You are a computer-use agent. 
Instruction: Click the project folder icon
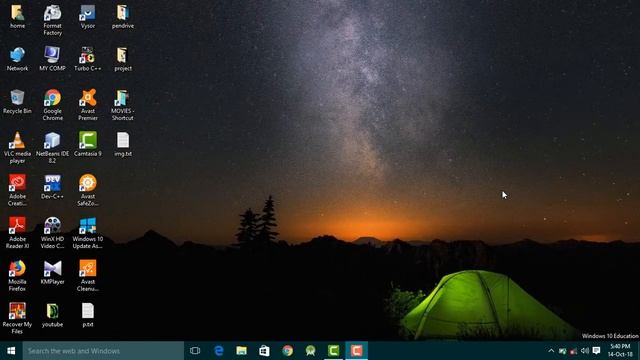(x=122, y=59)
